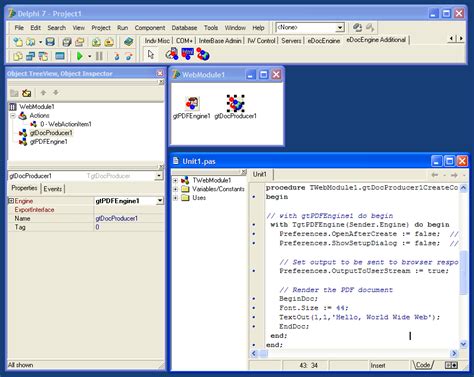Open the Help contents book icon
Viewport: 474px width, 377px height.
[x=128, y=42]
